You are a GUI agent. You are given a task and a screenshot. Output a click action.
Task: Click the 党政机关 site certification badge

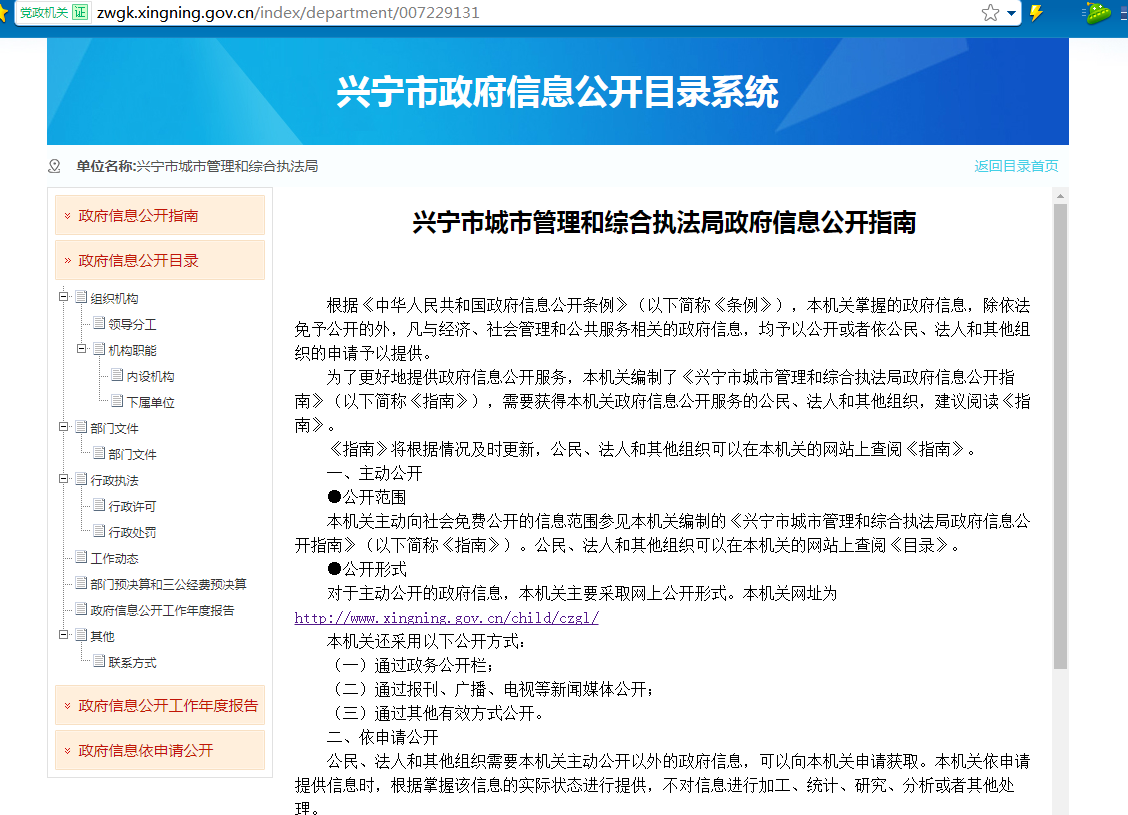pyautogui.click(x=53, y=12)
